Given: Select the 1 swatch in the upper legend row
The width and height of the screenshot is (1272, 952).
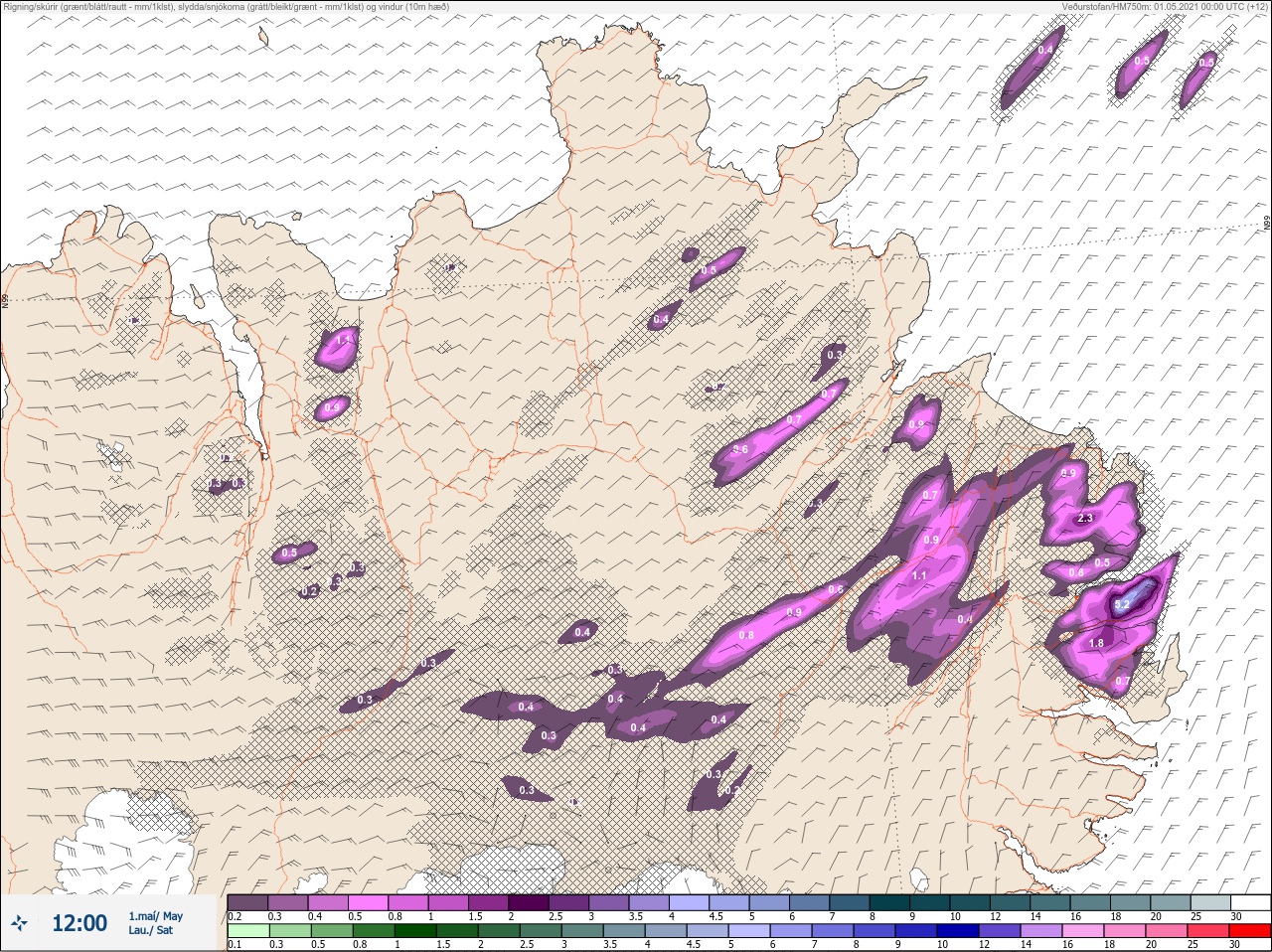Looking at the screenshot, I should [x=448, y=902].
